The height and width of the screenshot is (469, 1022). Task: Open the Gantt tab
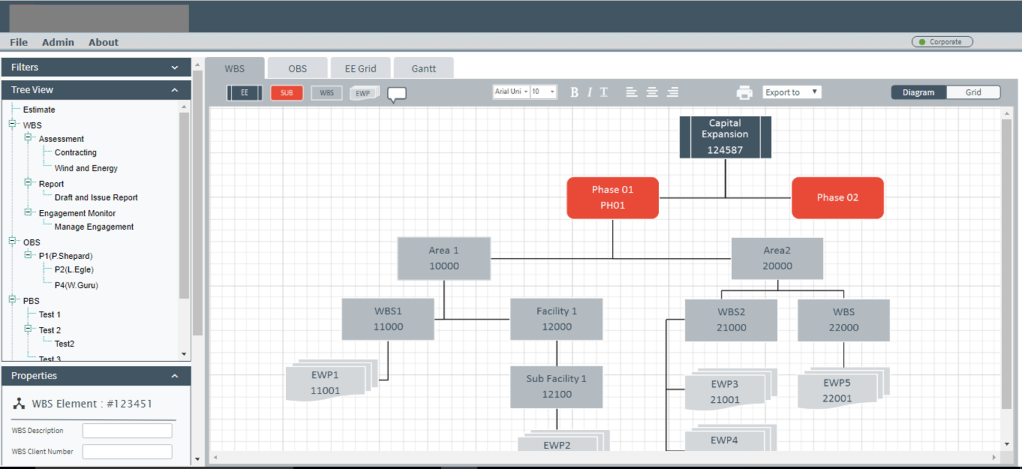click(x=423, y=68)
